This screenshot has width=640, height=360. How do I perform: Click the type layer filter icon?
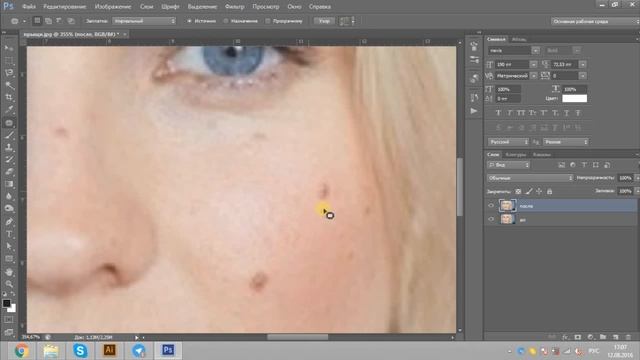click(x=584, y=165)
